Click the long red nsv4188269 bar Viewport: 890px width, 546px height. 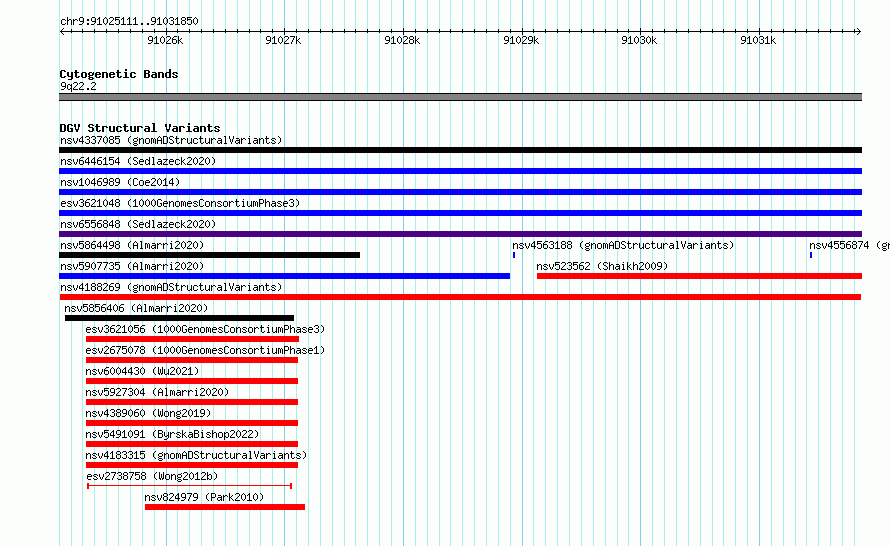460,297
